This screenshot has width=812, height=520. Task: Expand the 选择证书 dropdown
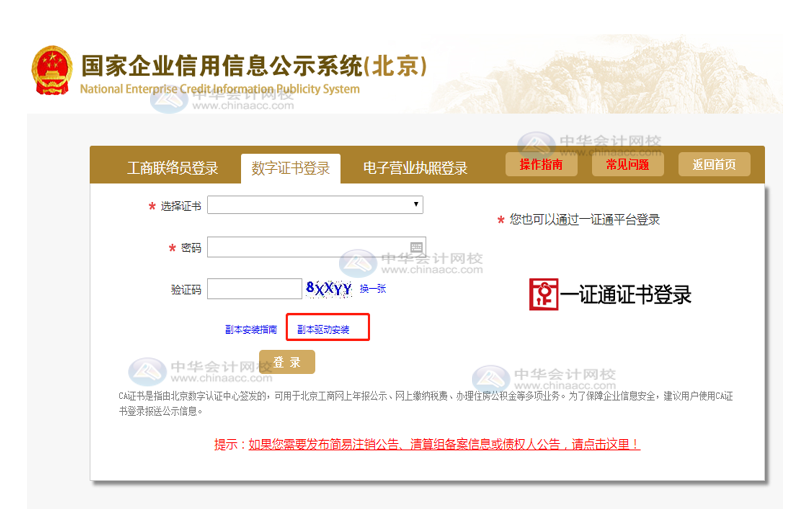[x=315, y=205]
